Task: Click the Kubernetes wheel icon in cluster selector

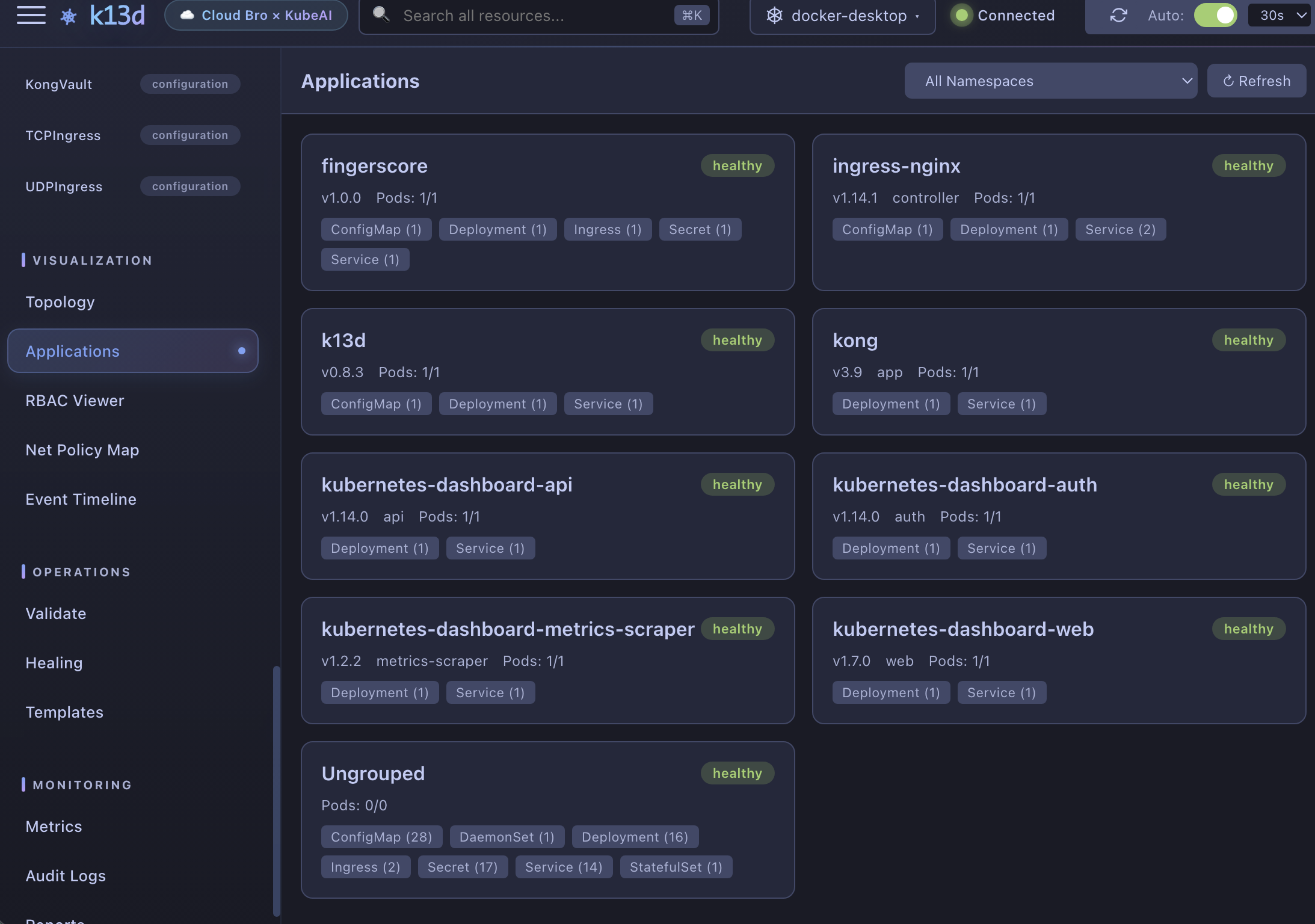Action: click(774, 15)
